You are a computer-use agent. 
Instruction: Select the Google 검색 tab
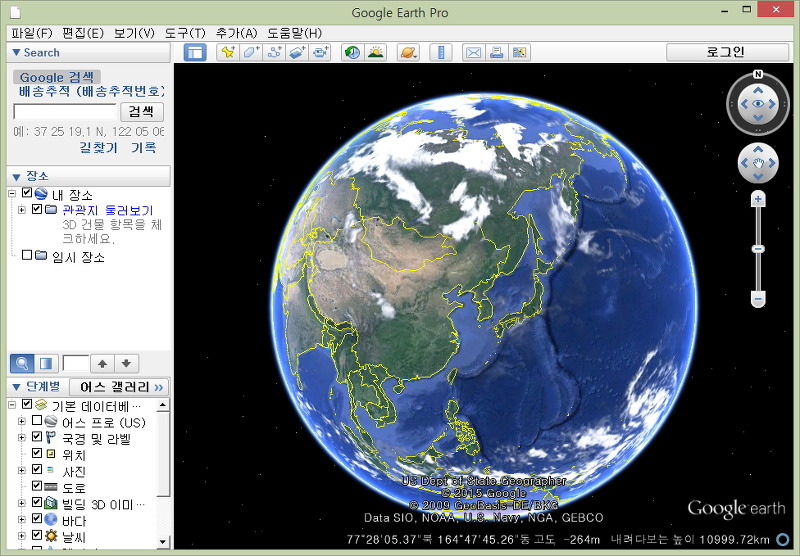coord(57,77)
